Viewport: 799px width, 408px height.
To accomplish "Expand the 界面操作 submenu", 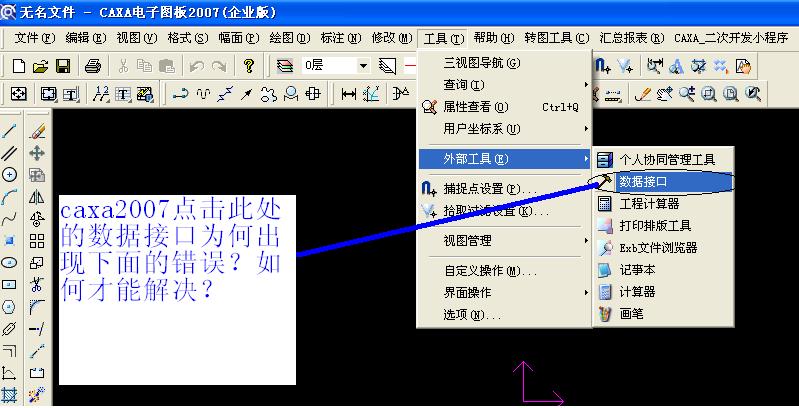I will (x=504, y=293).
